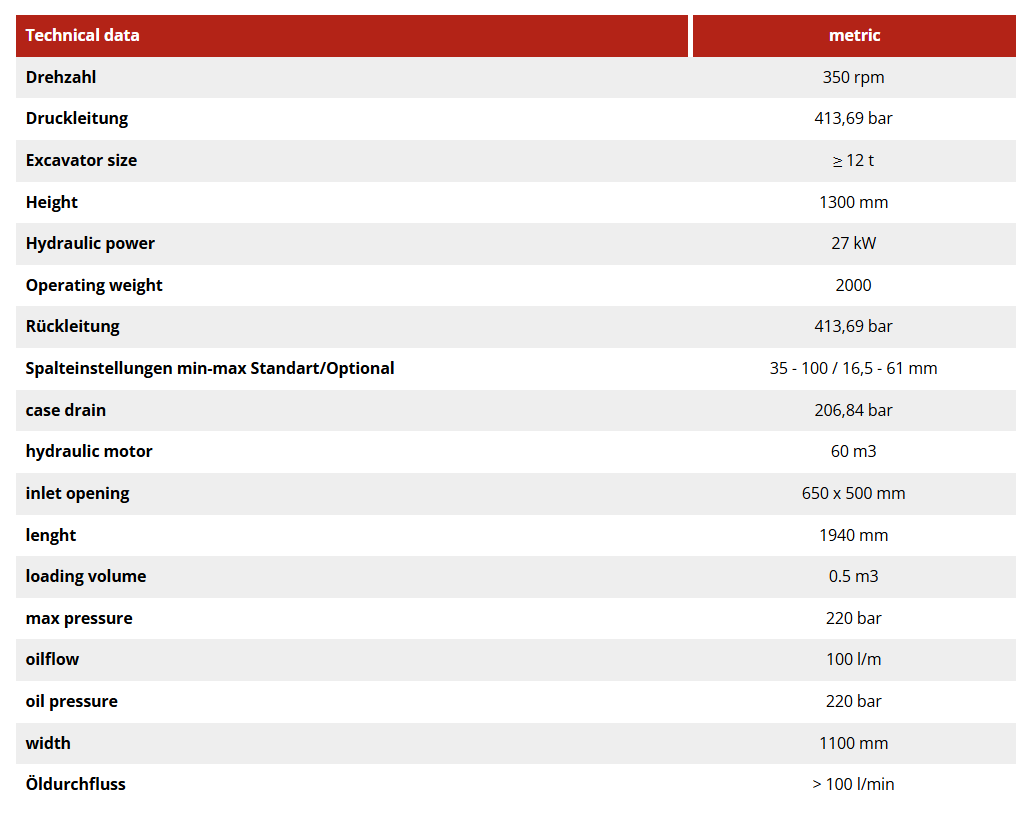The width and height of the screenshot is (1032, 825).
Task: Click the Druckleitung '413,69 bar' value
Action: [x=853, y=119]
